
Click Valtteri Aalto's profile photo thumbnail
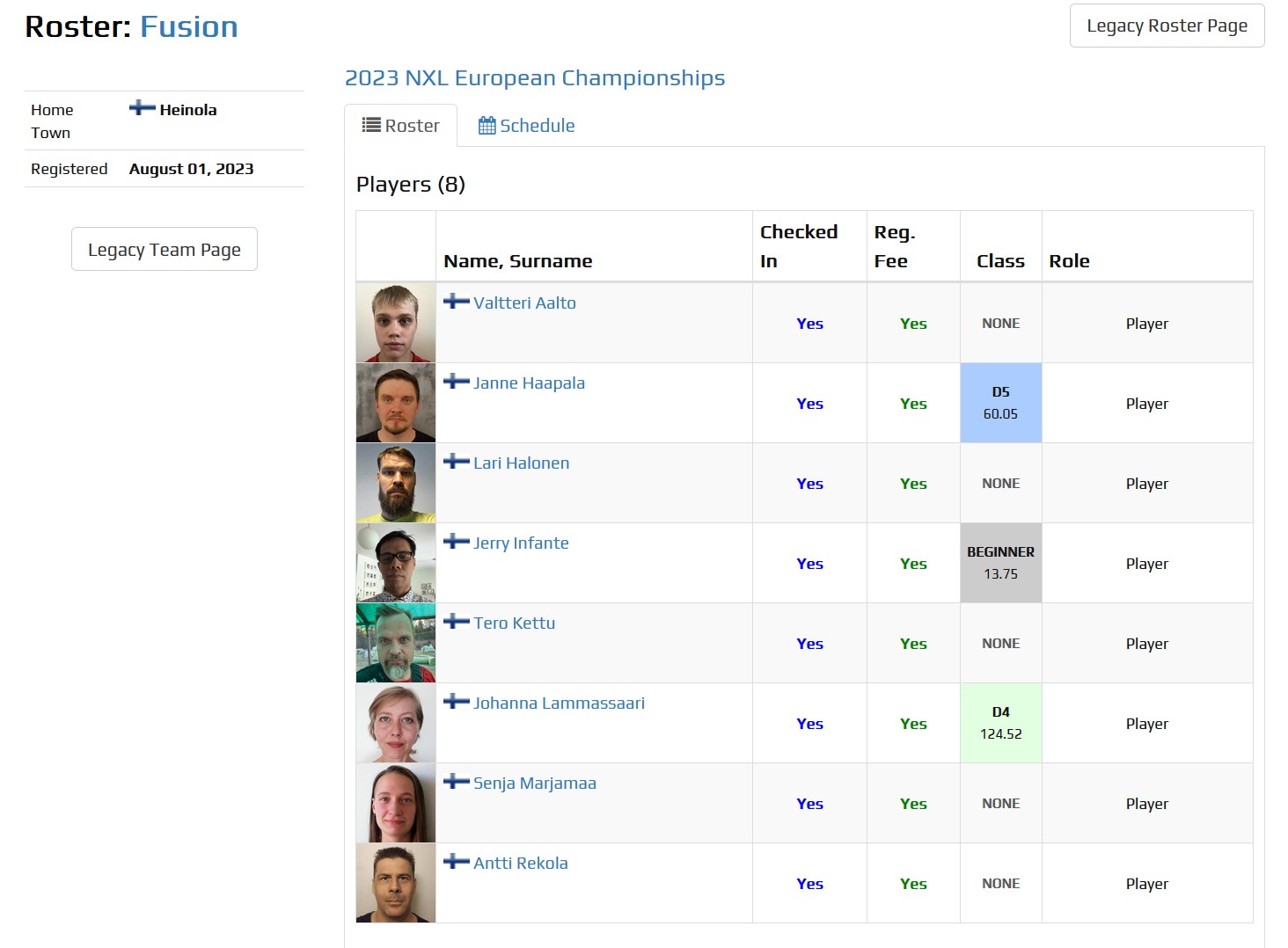(396, 323)
